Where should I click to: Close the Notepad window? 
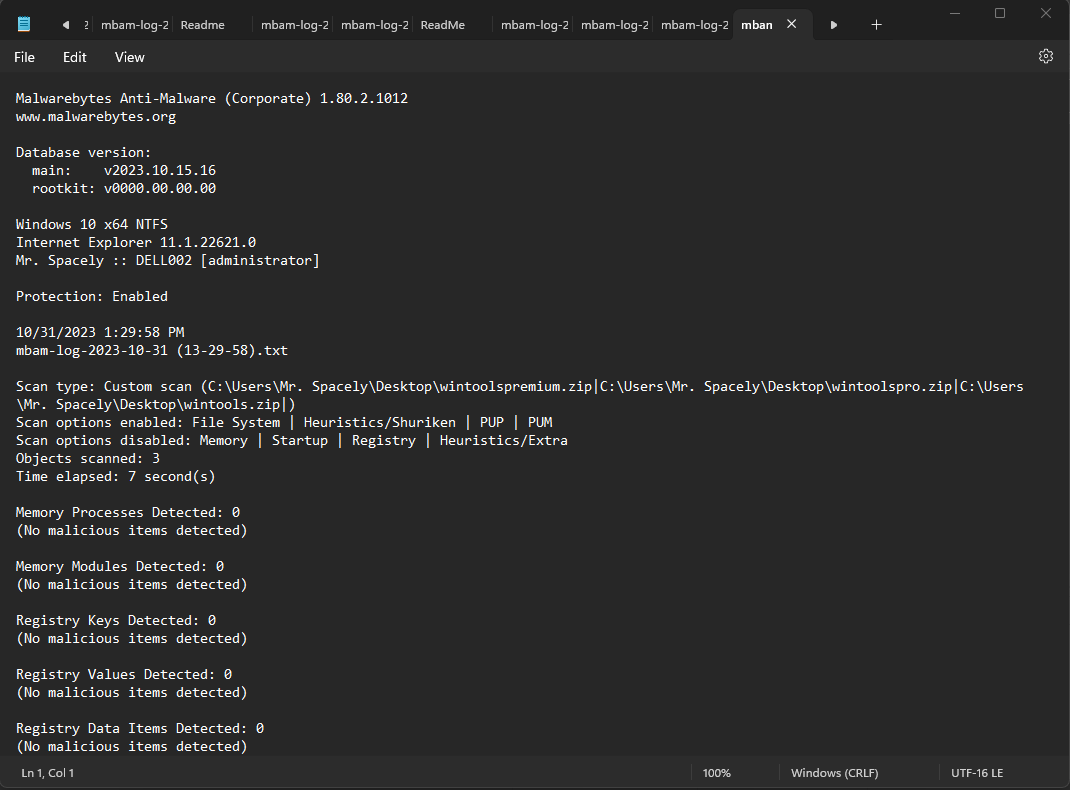coord(1045,13)
